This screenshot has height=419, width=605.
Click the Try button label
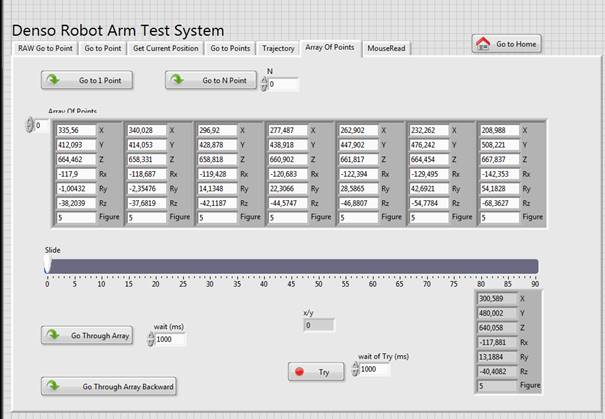click(x=324, y=372)
